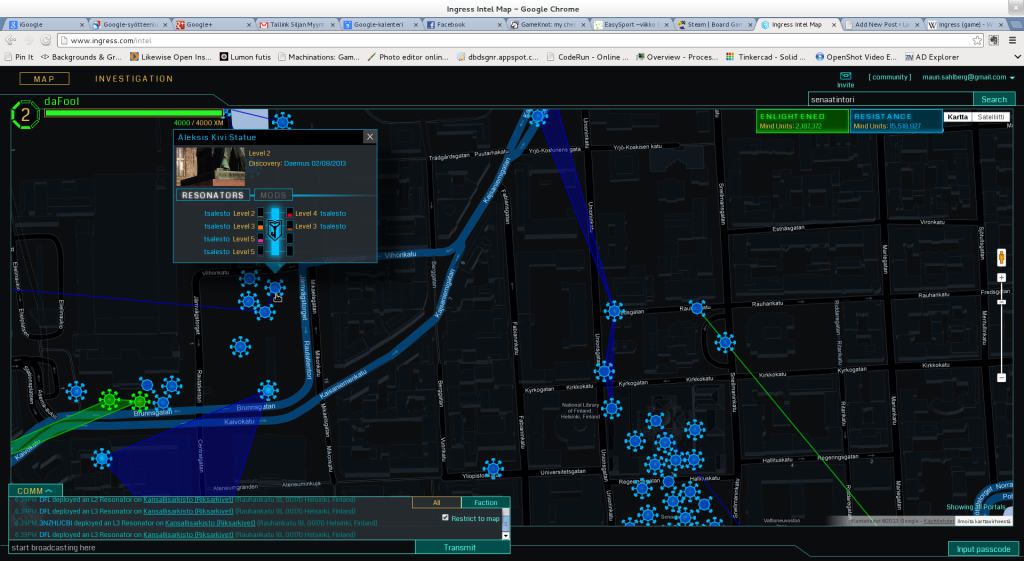Image resolution: width=1024 pixels, height=561 pixels.
Task: Open the Pin It bookmark
Action: (18, 57)
